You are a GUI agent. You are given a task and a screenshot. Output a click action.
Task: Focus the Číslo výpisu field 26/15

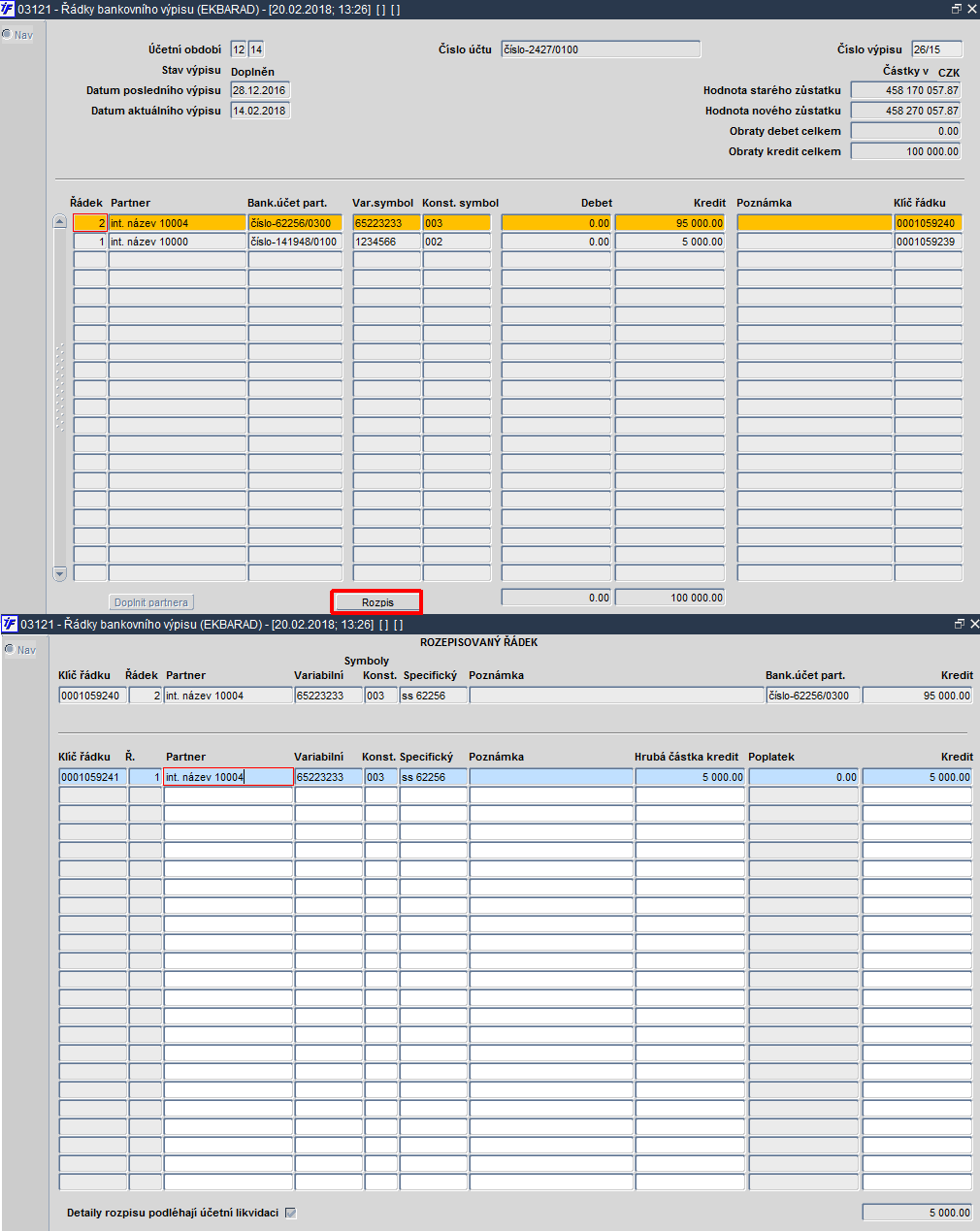pos(937,49)
